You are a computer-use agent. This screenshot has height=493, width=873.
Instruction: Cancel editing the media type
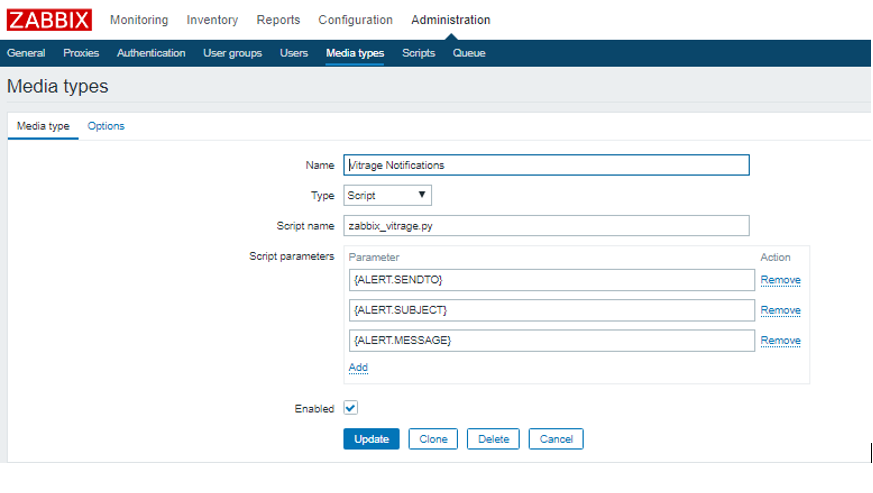click(556, 439)
